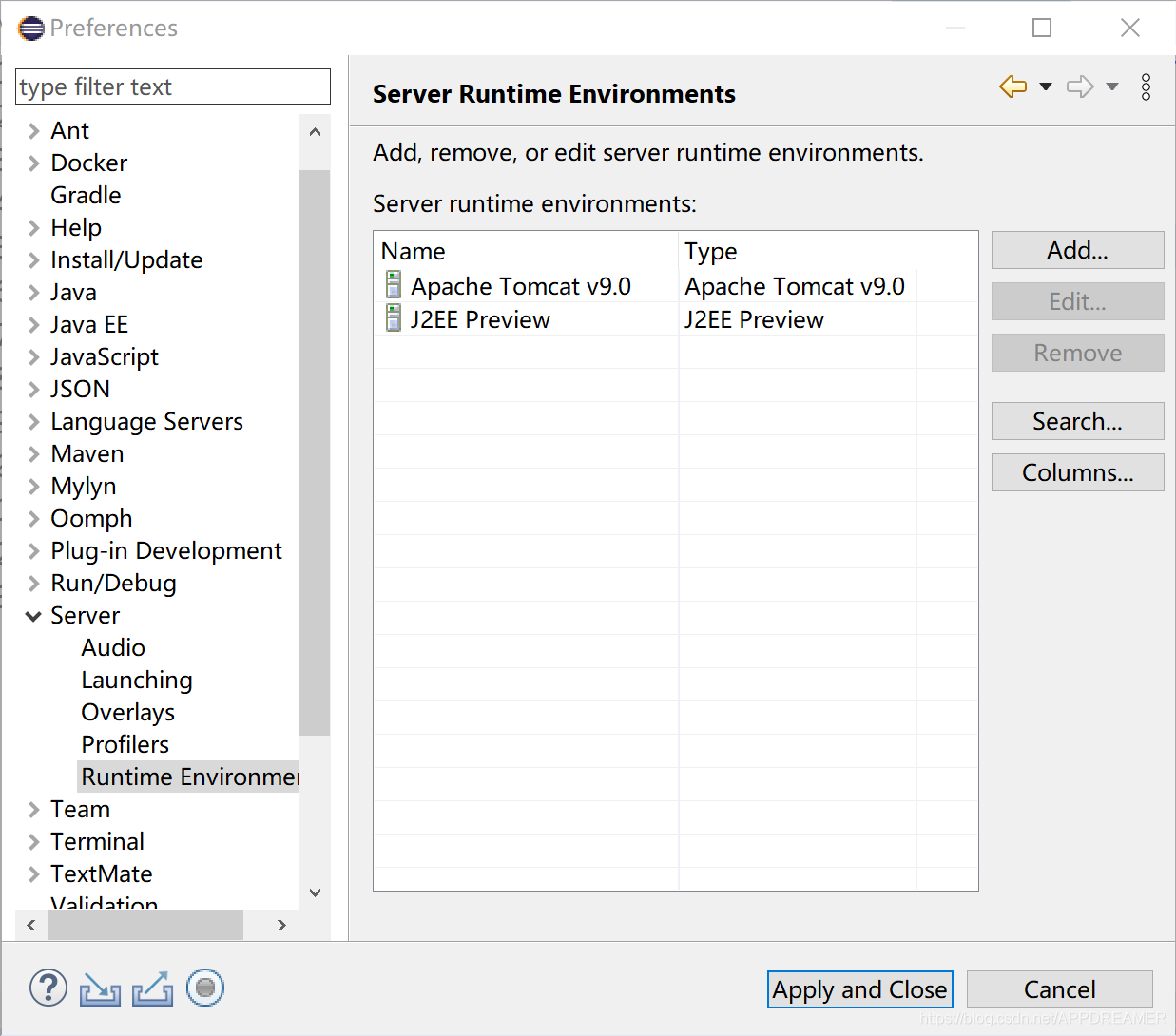The image size is (1176, 1036).
Task: Click the forward navigation arrow
Action: click(1080, 86)
